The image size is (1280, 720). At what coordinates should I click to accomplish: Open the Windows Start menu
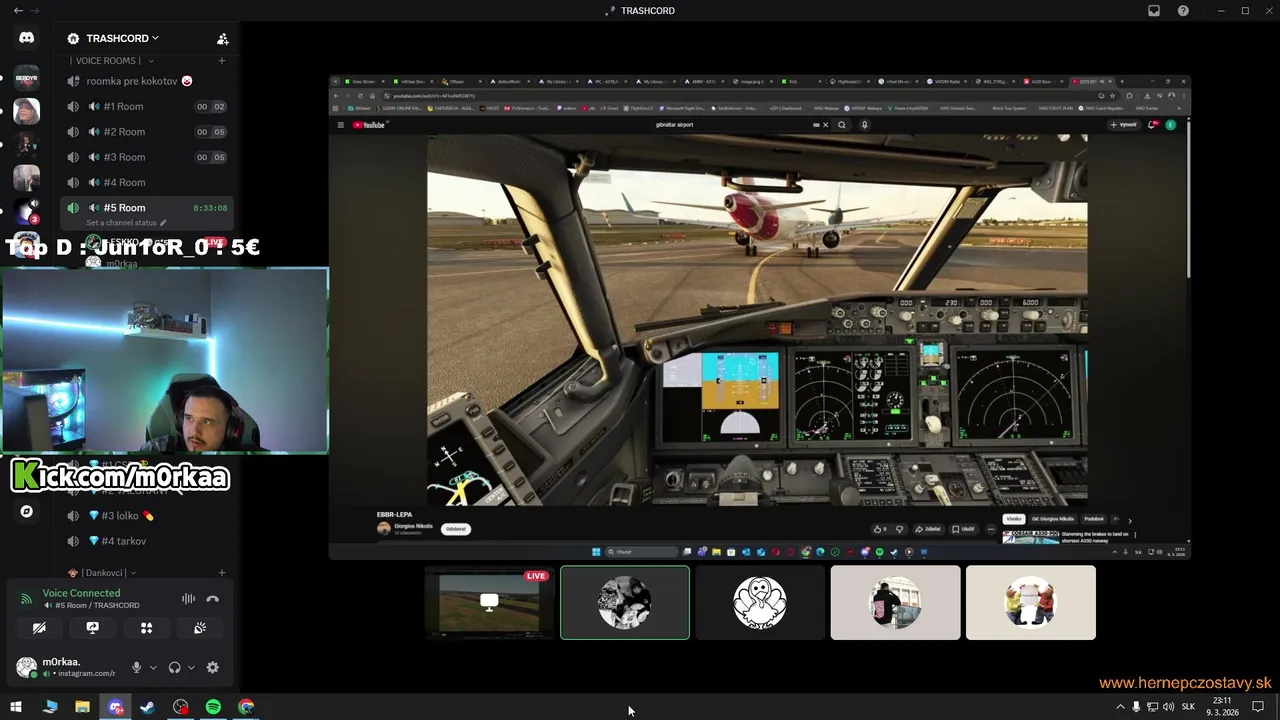pos(16,707)
